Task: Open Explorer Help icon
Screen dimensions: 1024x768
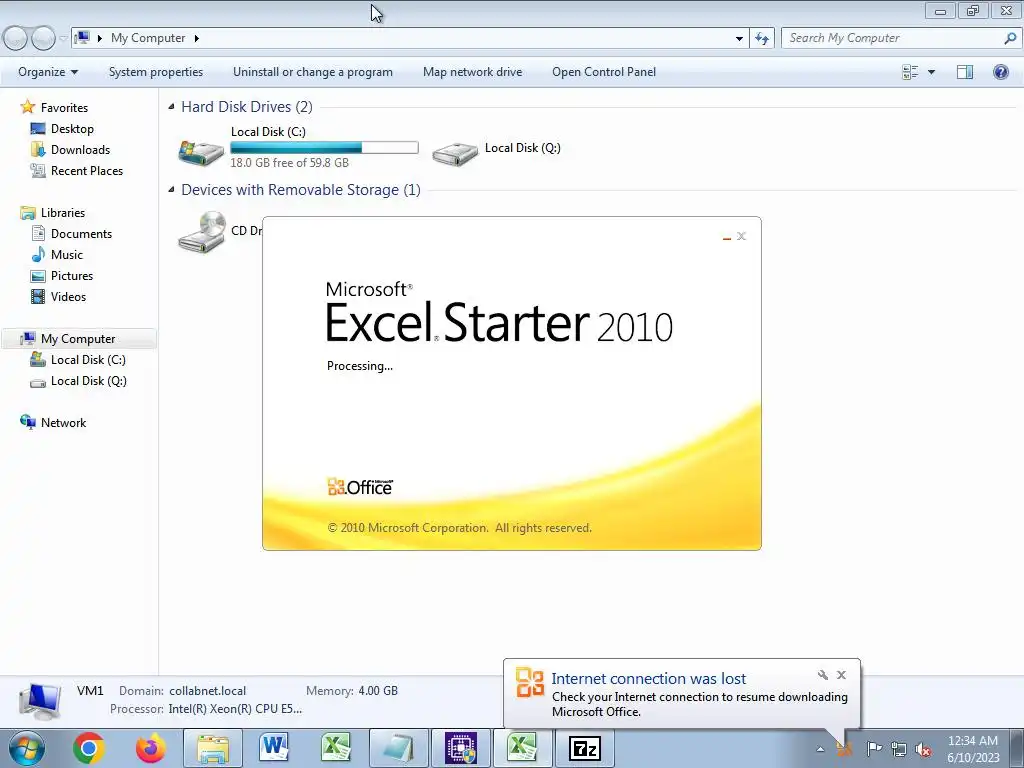Action: (1000, 72)
